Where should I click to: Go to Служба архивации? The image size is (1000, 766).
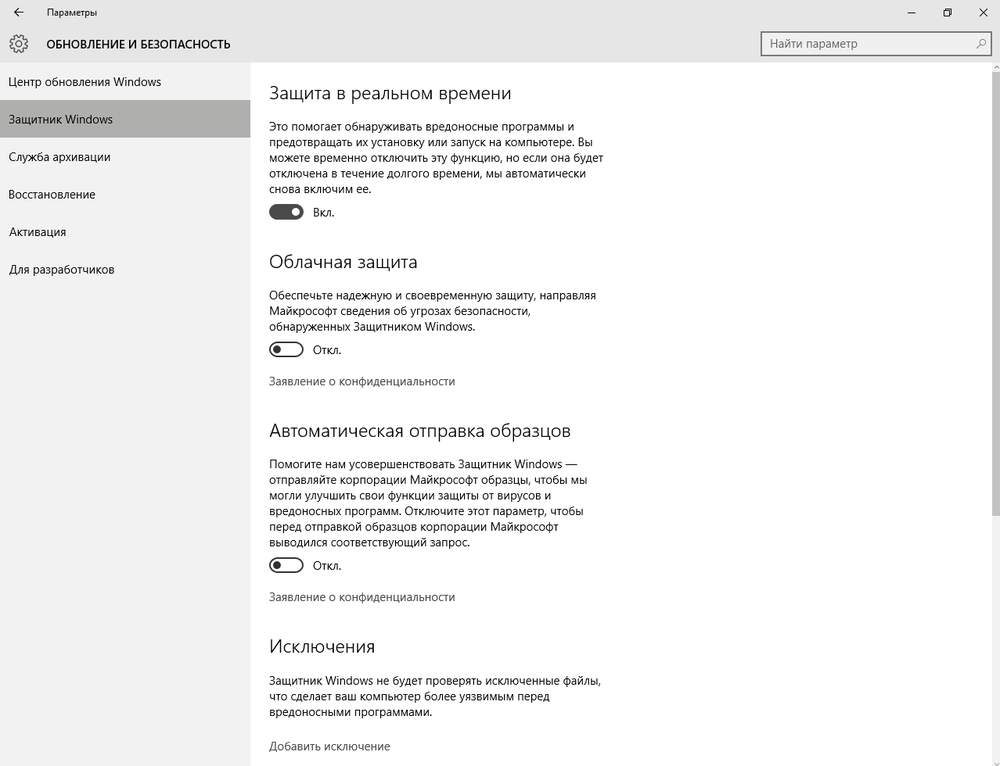(59, 157)
